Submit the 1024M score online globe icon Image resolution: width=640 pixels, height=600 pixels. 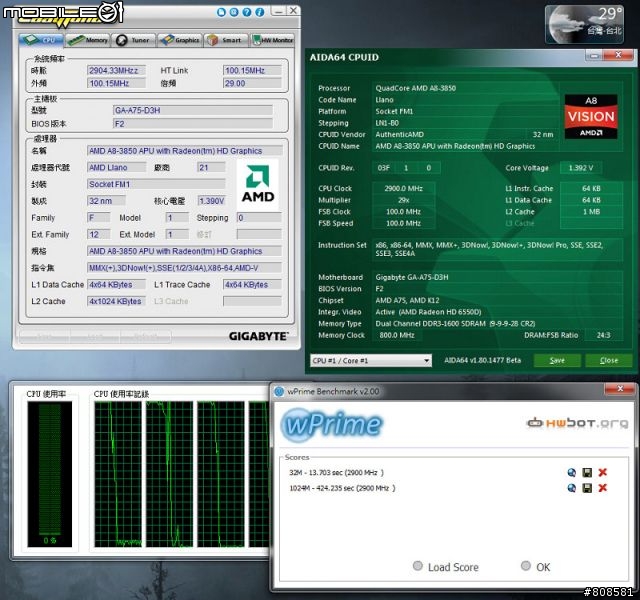571,488
